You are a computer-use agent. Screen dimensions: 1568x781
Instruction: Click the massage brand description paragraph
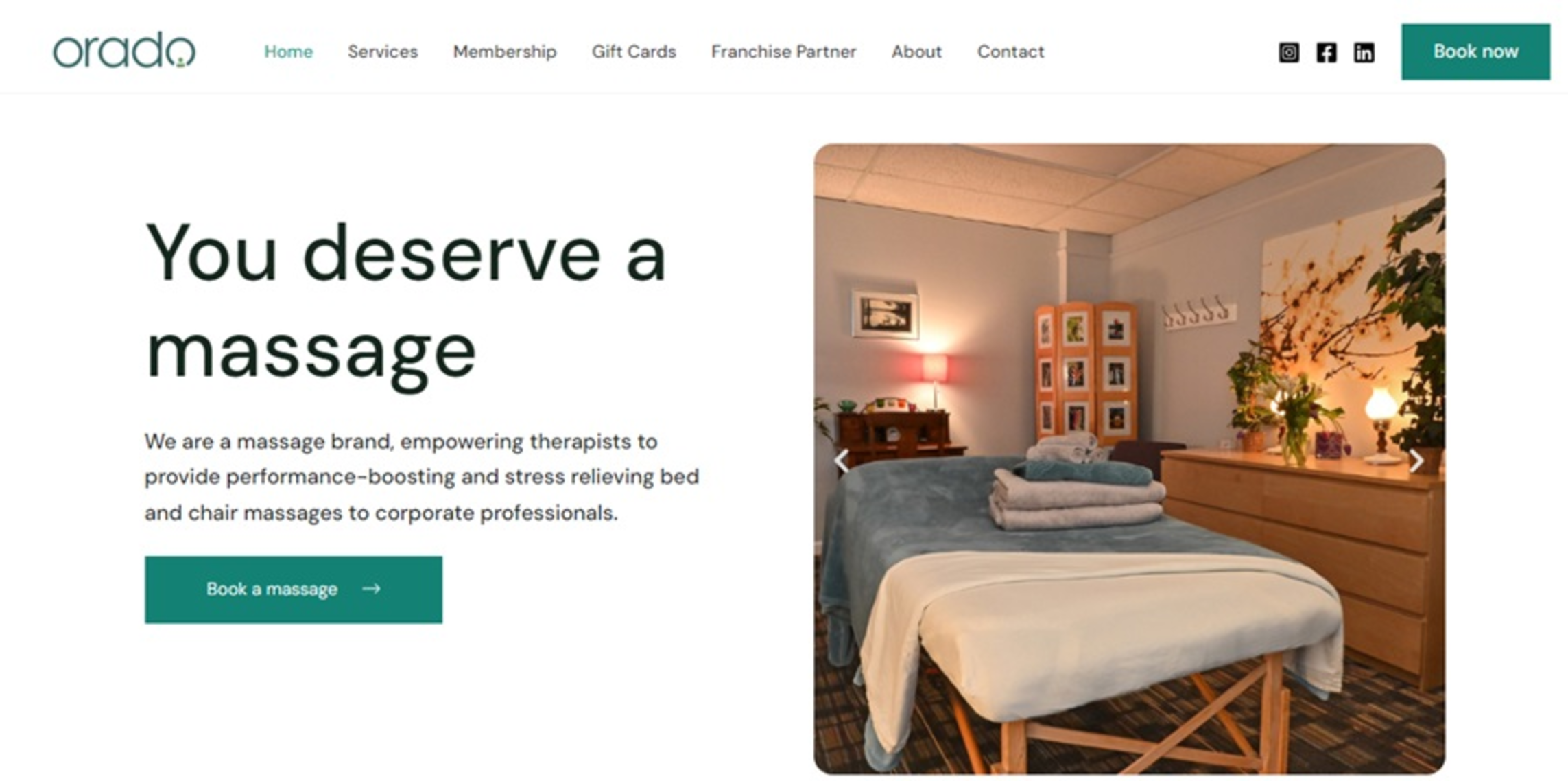421,477
